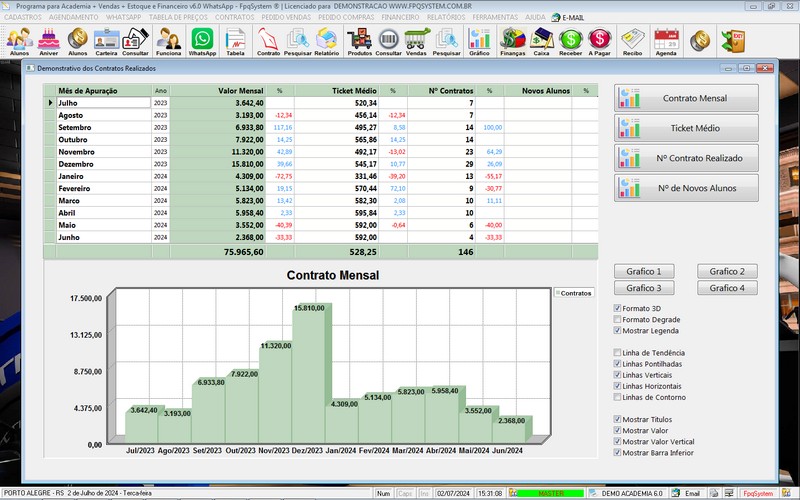Click the Valor Mensal column header
The height and width of the screenshot is (500, 800).
coord(218,91)
